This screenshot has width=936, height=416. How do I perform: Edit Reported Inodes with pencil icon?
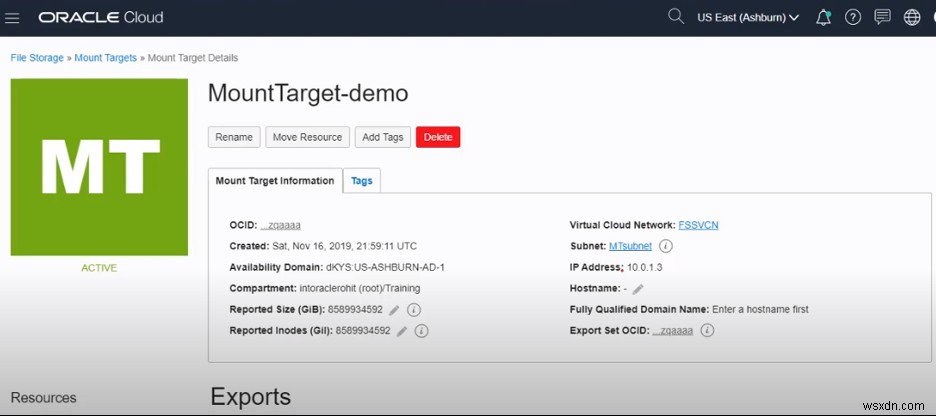(401, 331)
